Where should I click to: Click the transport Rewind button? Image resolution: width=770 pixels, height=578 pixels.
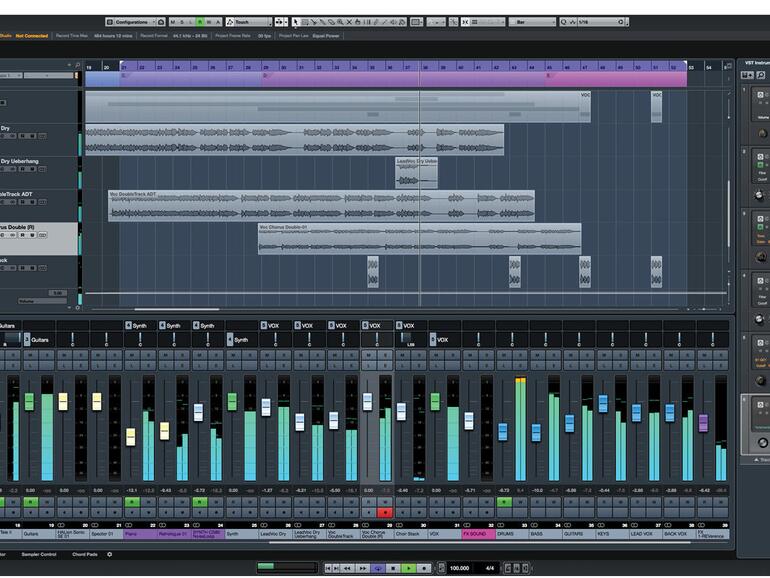coord(347,568)
